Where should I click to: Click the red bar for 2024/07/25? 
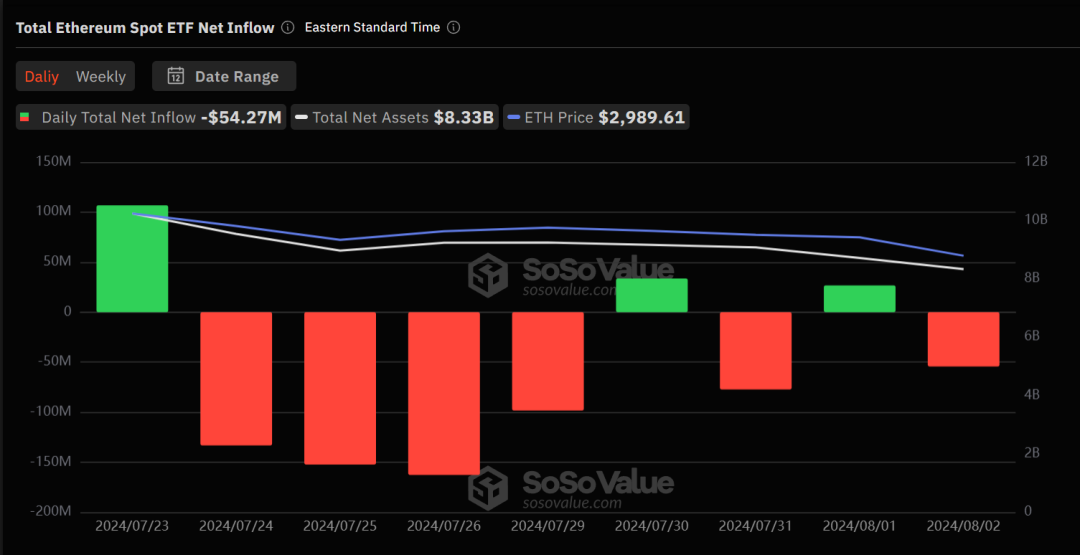tap(340, 388)
